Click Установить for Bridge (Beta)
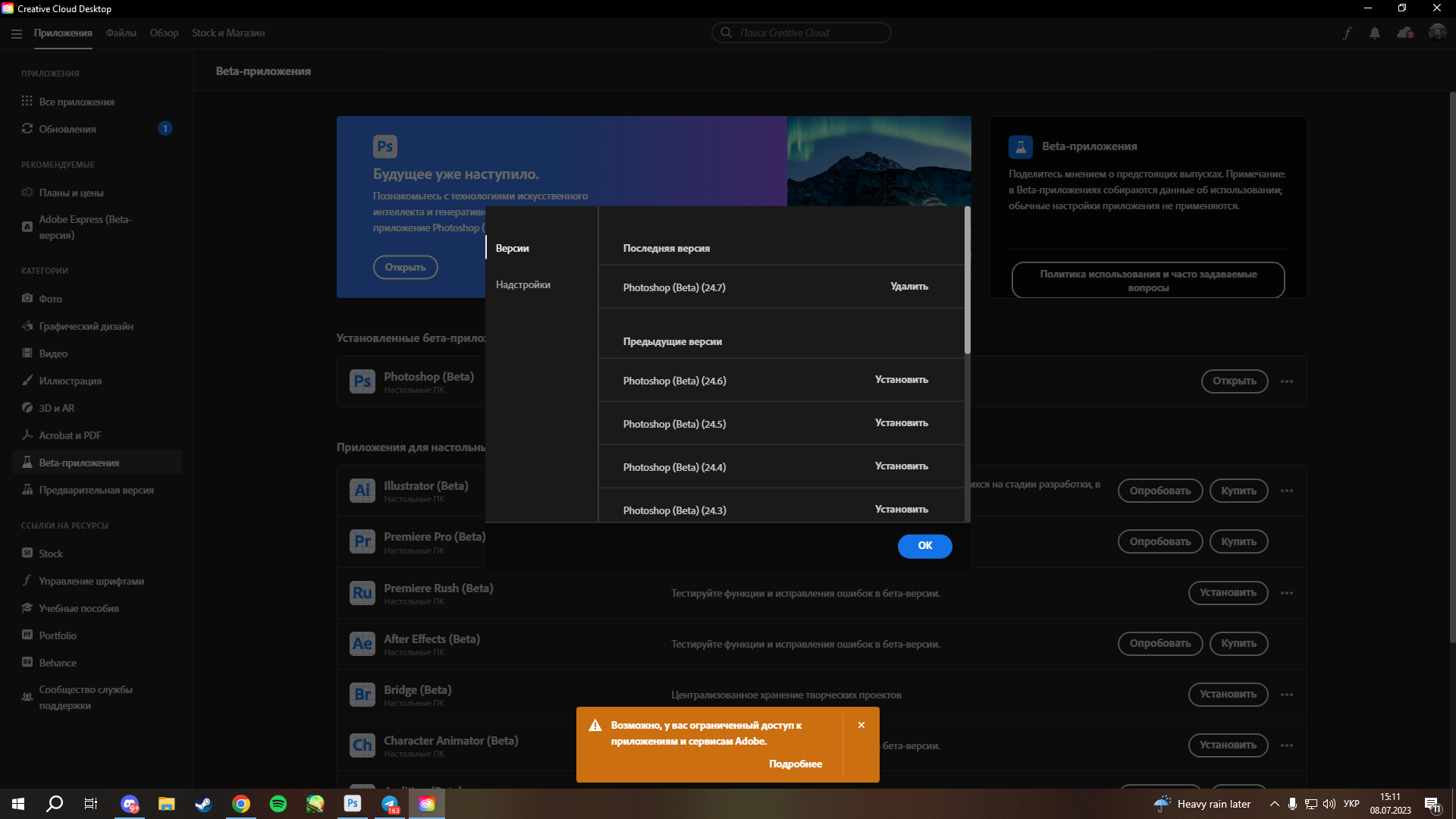 1228,695
